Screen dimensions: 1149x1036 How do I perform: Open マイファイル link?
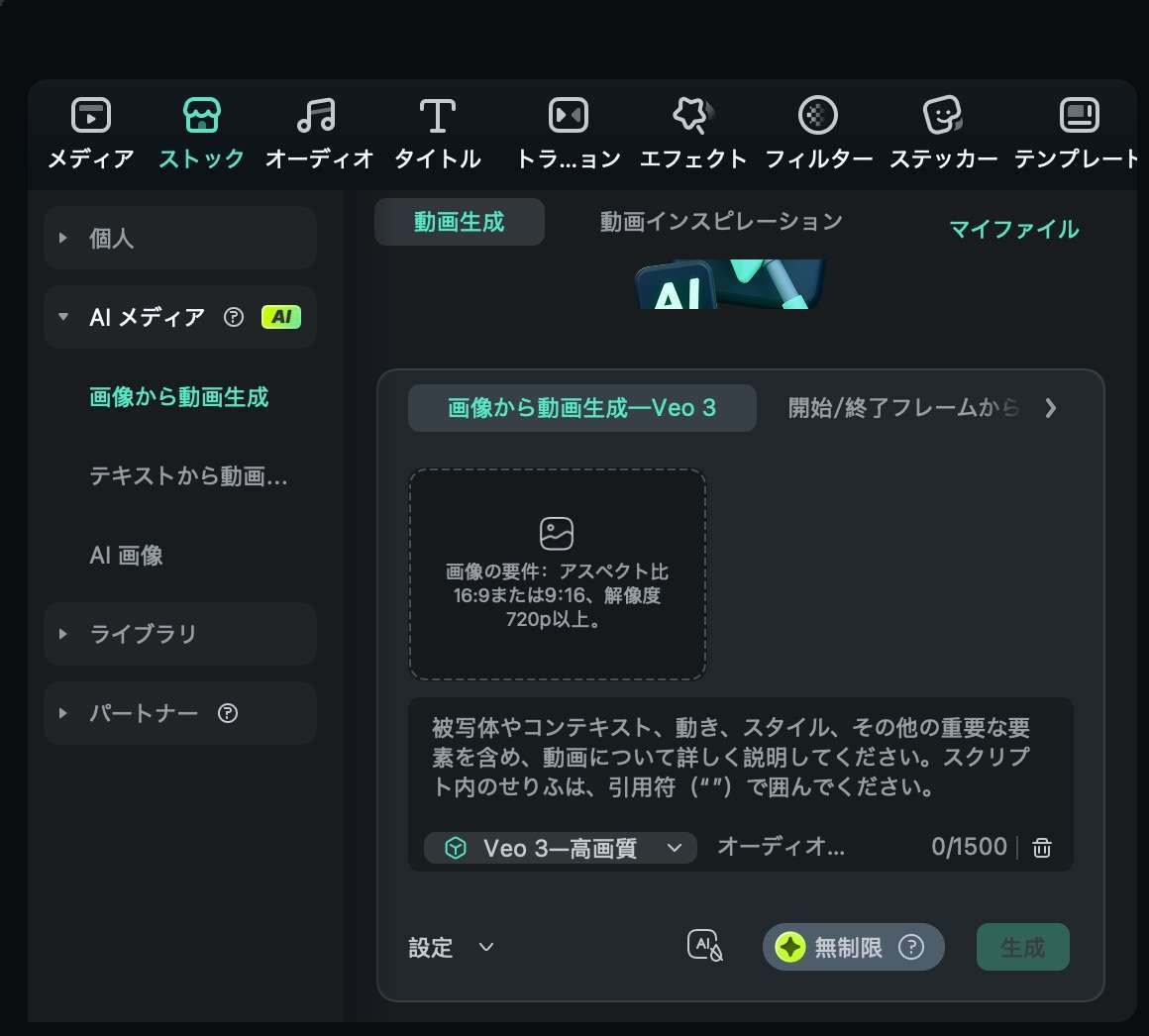1014,230
